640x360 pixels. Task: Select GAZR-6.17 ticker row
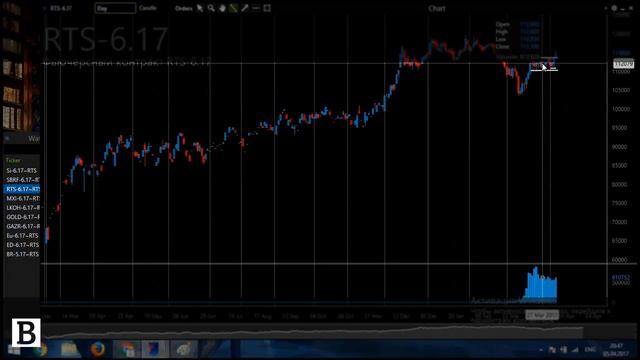coord(22,227)
